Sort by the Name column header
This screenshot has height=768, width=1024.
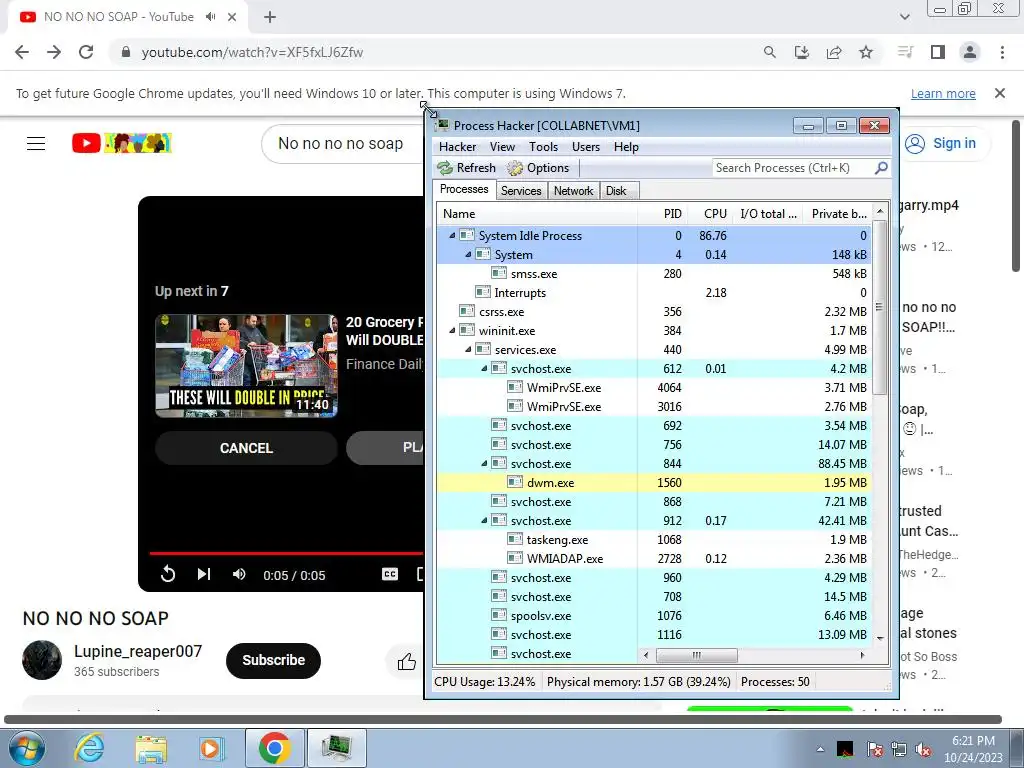(537, 214)
